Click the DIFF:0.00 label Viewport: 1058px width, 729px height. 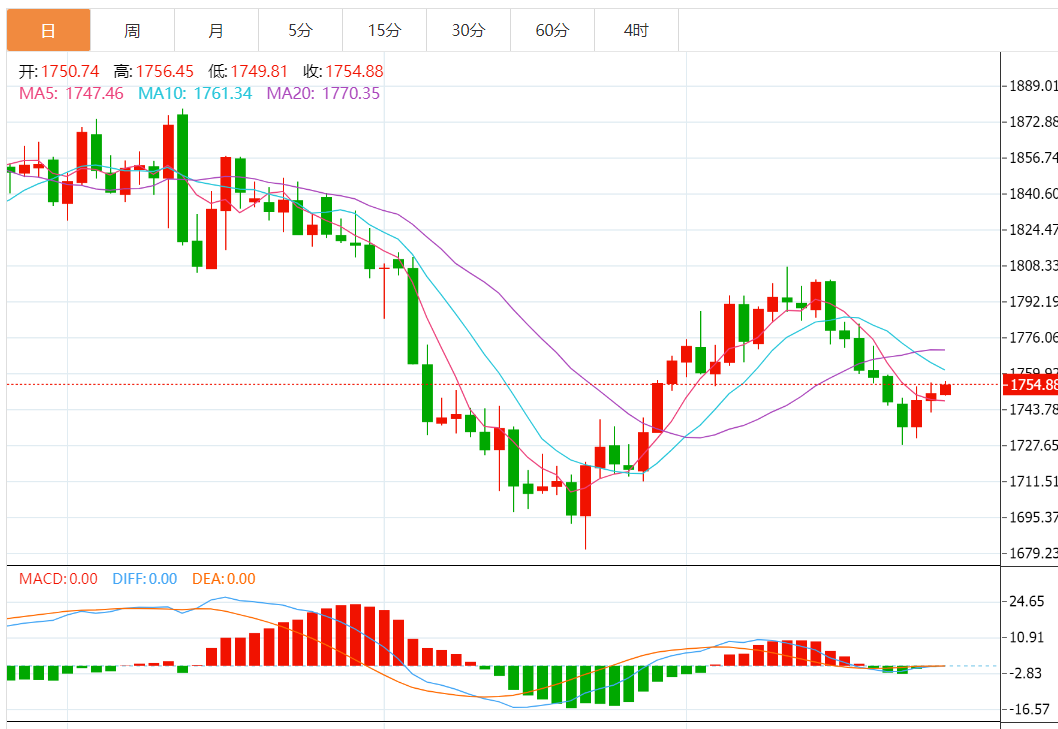[144, 579]
